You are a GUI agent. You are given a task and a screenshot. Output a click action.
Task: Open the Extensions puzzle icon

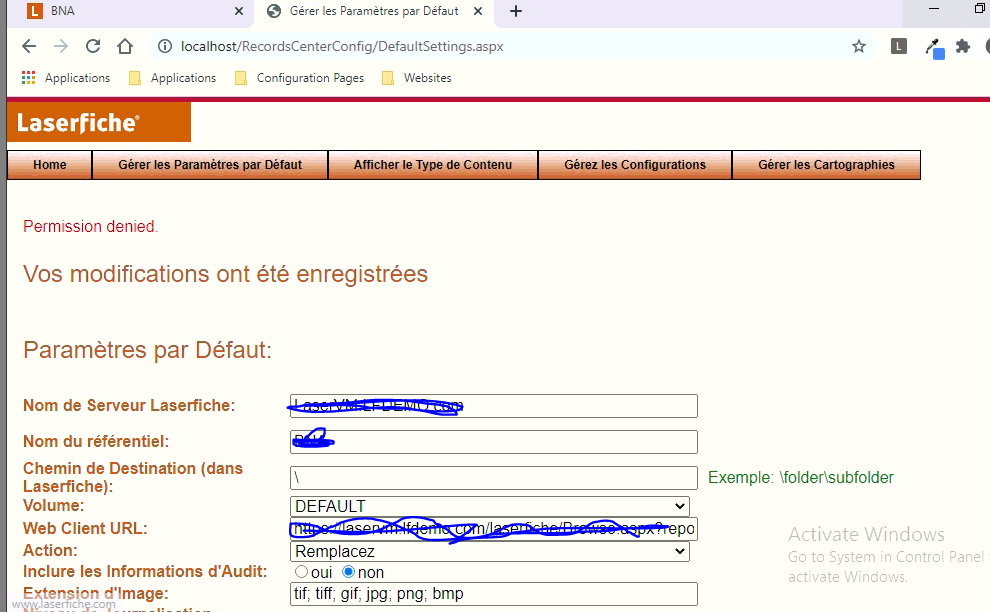pos(963,46)
